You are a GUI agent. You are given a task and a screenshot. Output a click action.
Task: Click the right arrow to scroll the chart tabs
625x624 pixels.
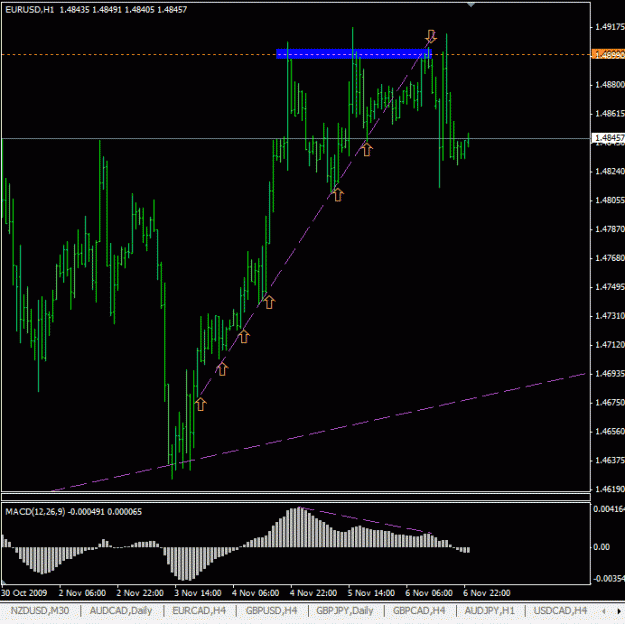point(619,611)
